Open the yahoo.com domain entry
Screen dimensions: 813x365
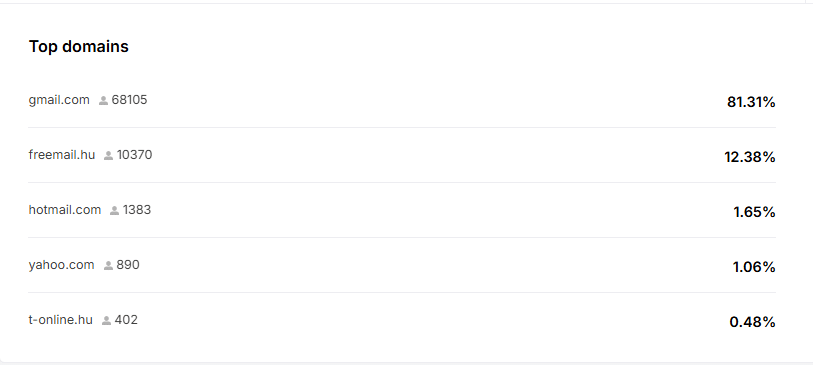(x=61, y=265)
